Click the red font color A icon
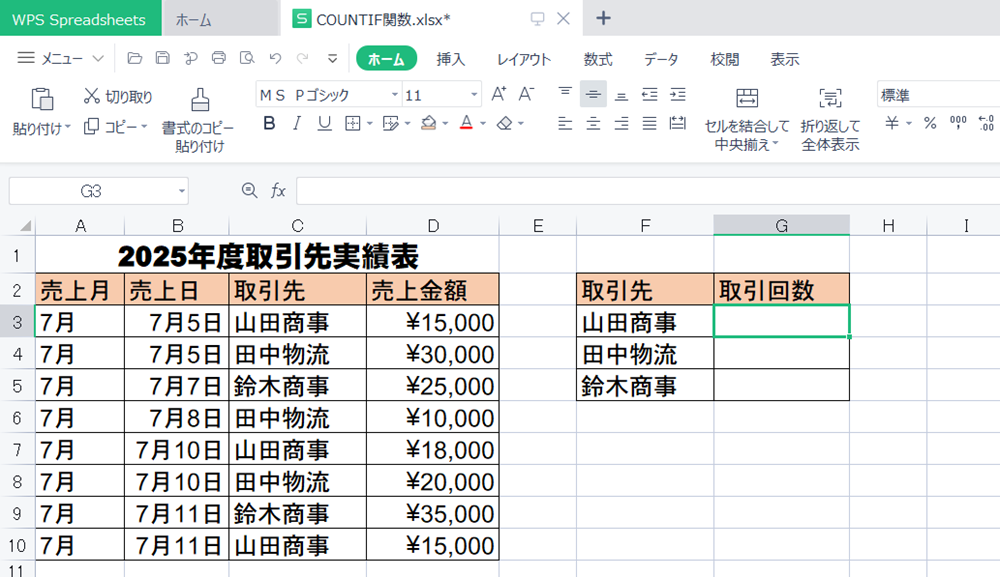1000x577 pixels. point(466,123)
